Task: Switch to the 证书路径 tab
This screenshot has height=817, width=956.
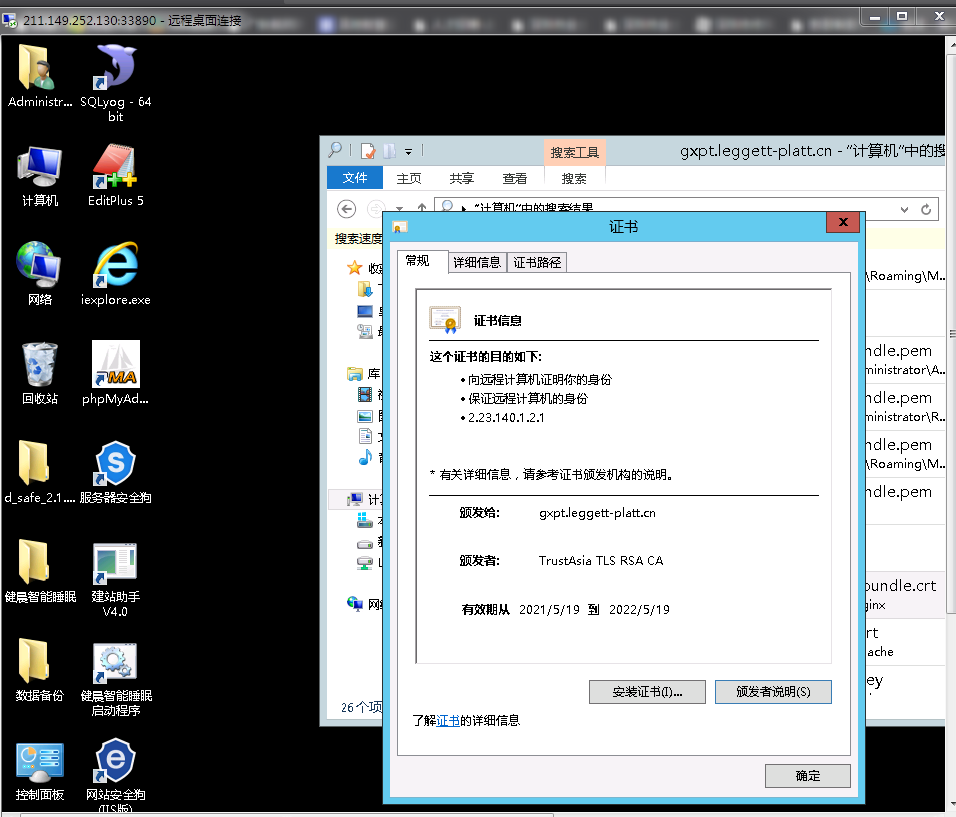Action: (537, 263)
